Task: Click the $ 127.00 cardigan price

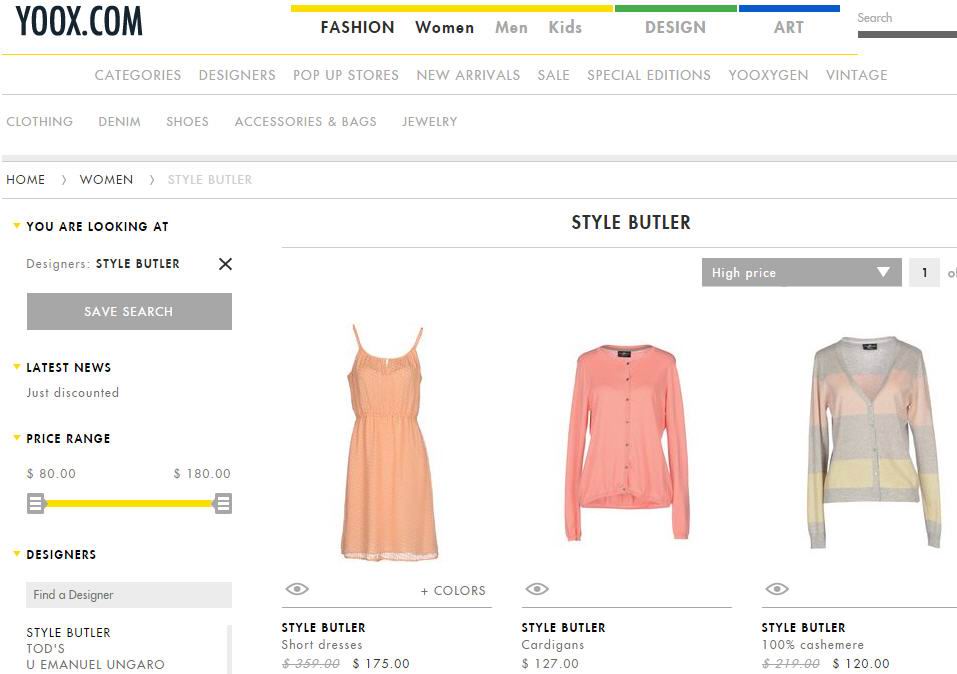Action: [550, 664]
